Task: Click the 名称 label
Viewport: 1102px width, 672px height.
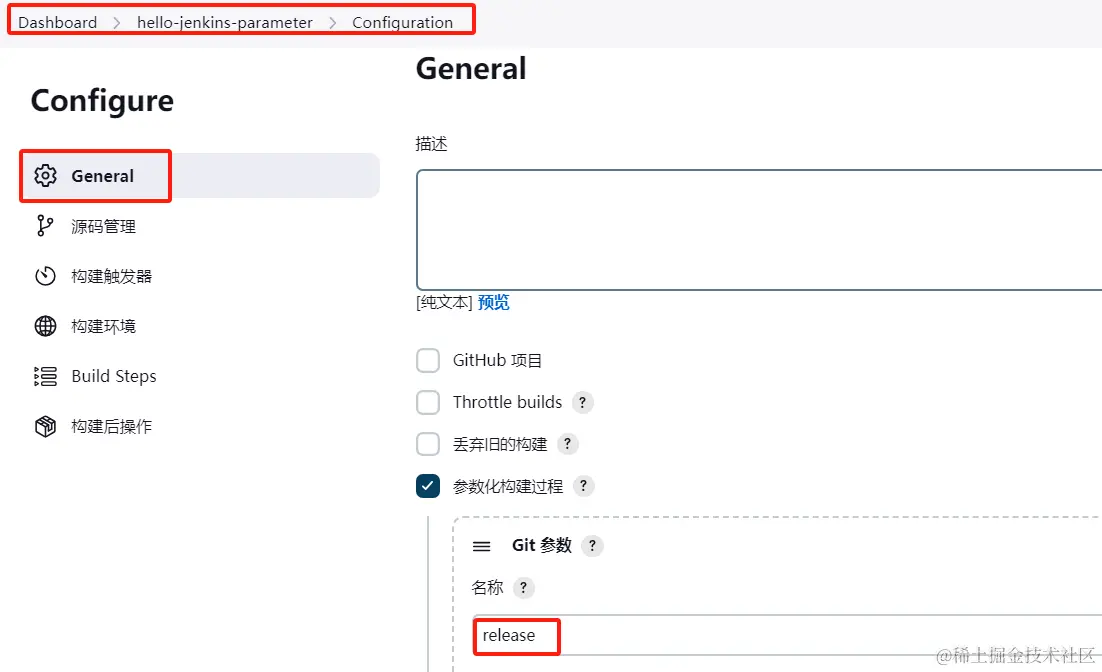Action: (488, 588)
